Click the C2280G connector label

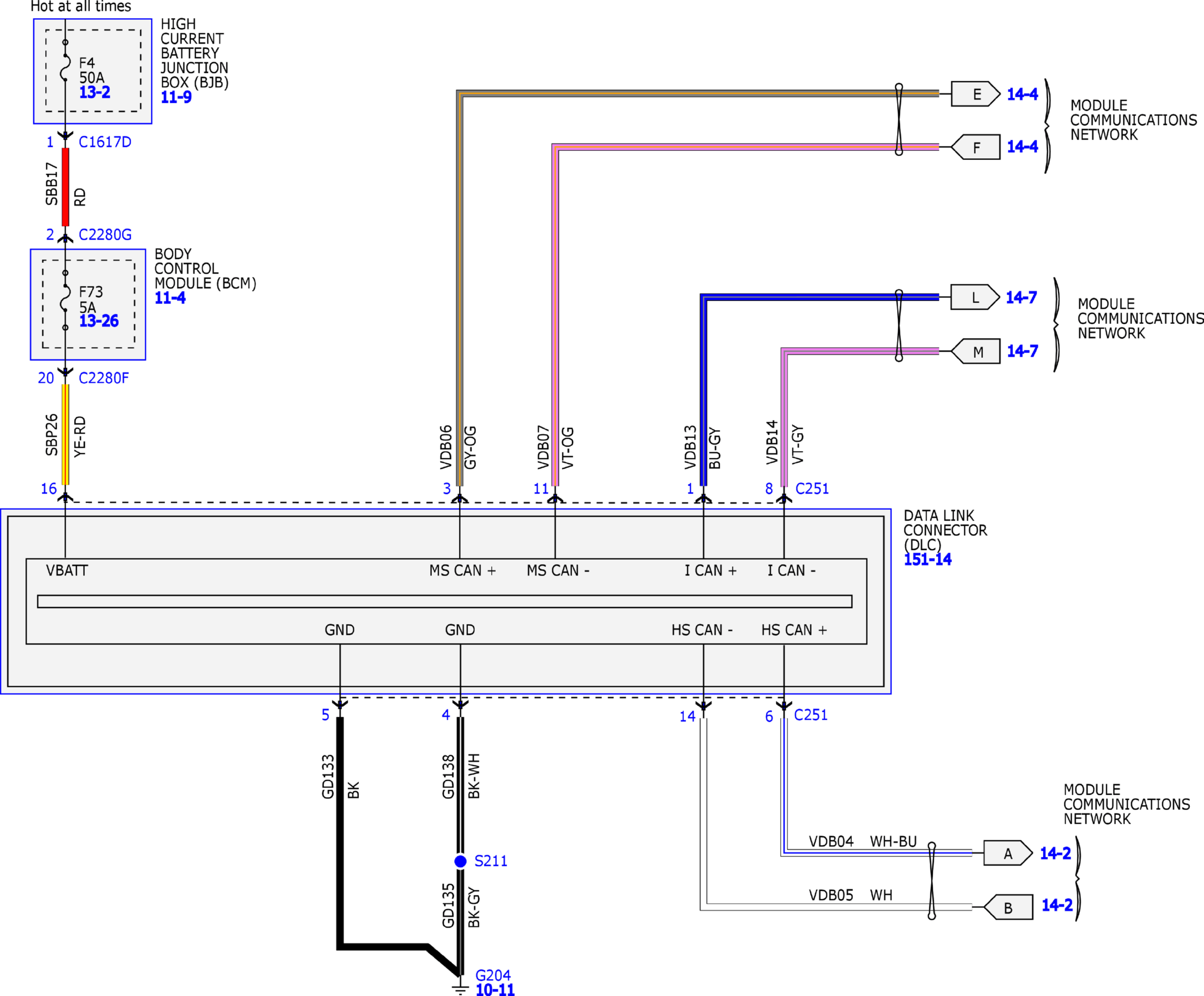(105, 235)
